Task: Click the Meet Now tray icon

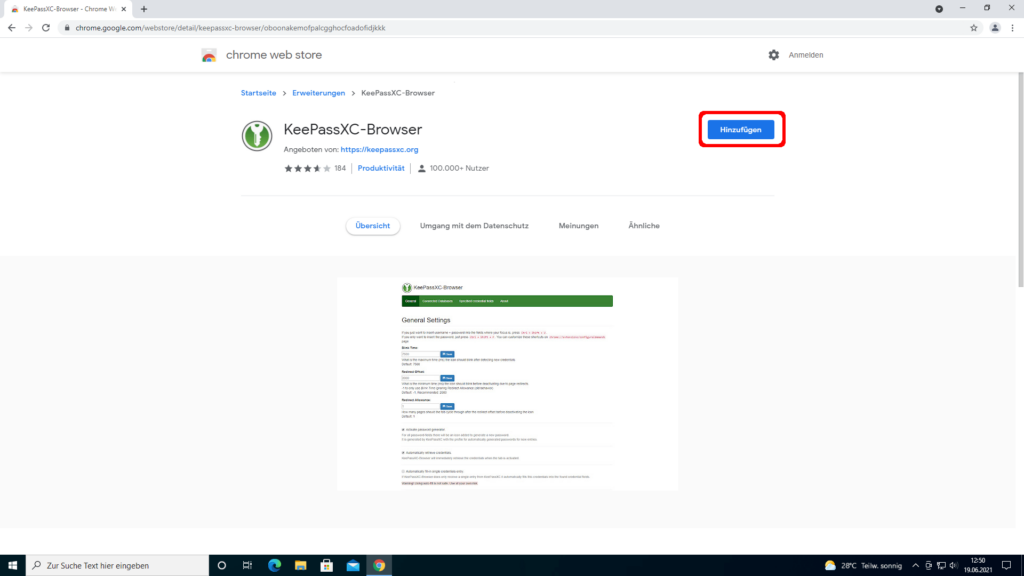Action: (x=928, y=566)
